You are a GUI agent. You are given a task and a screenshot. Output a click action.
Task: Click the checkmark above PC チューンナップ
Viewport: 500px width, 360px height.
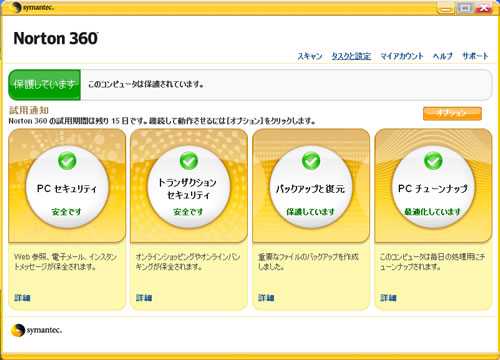click(x=433, y=161)
